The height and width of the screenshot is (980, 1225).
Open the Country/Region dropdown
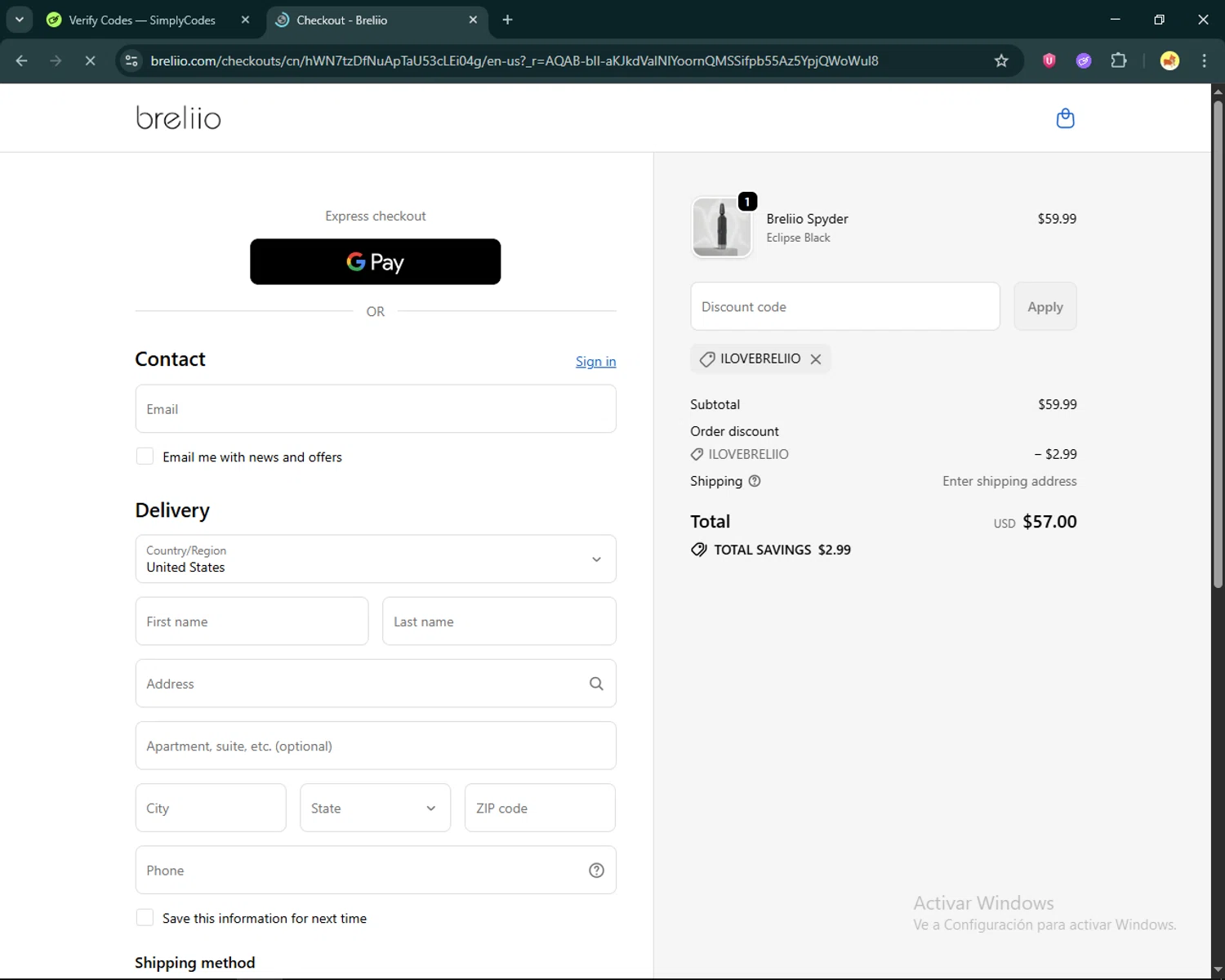pos(376,559)
